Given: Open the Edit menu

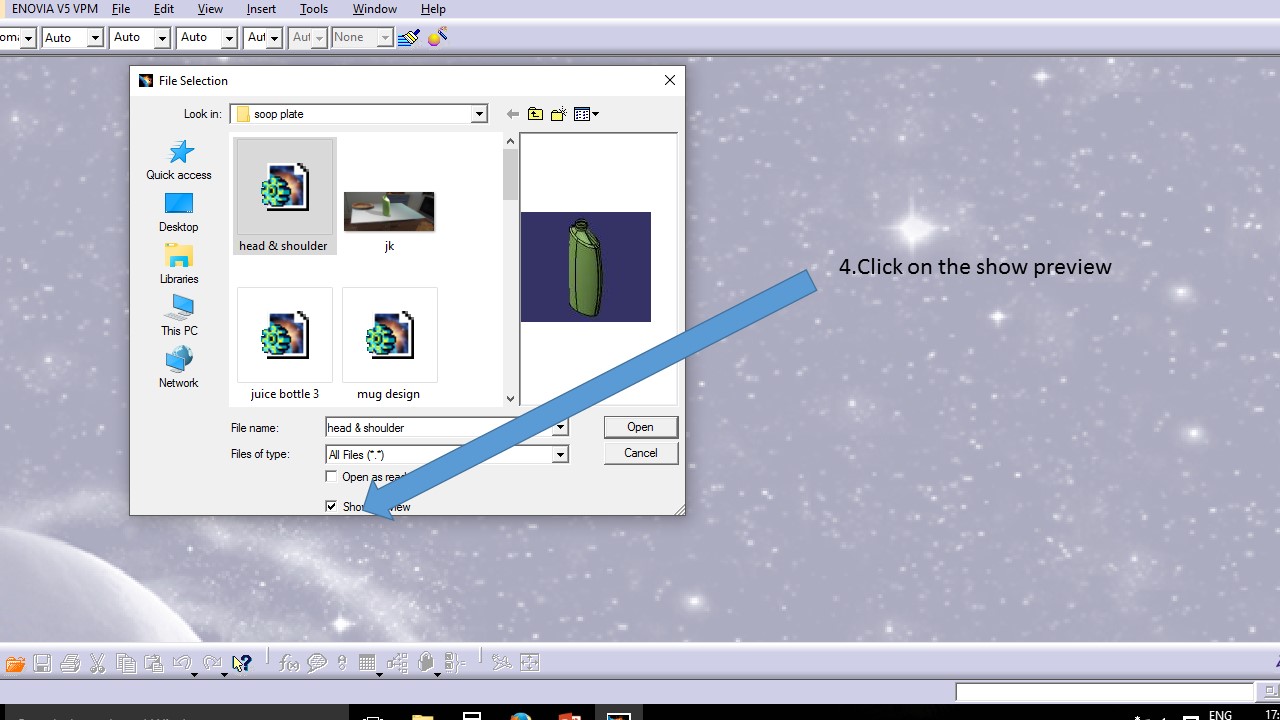Looking at the screenshot, I should 164,9.
